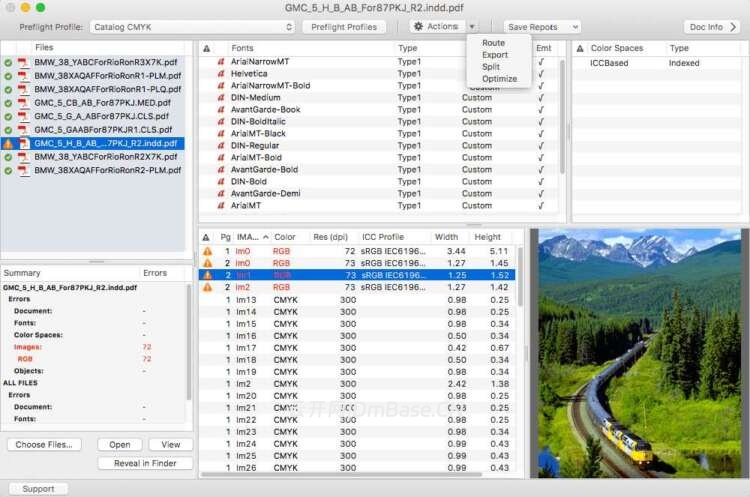Sort images by IMA... column header
The height and width of the screenshot is (497, 750).
pyautogui.click(x=253, y=237)
